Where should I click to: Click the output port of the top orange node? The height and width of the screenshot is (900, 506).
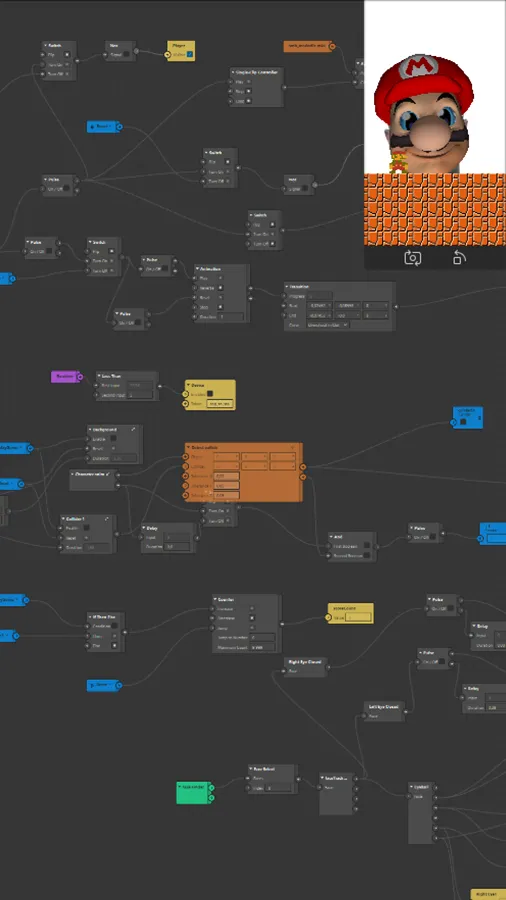click(x=332, y=46)
